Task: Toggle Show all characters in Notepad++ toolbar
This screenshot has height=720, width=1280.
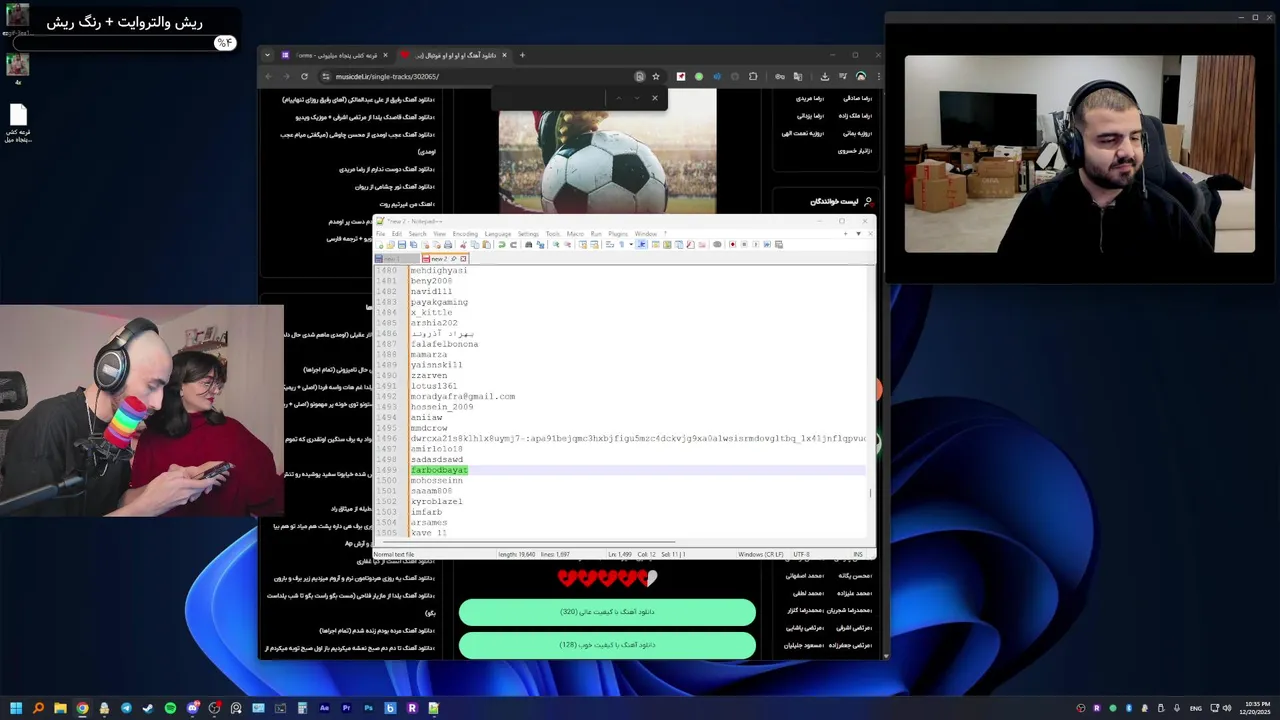Action: tap(622, 244)
